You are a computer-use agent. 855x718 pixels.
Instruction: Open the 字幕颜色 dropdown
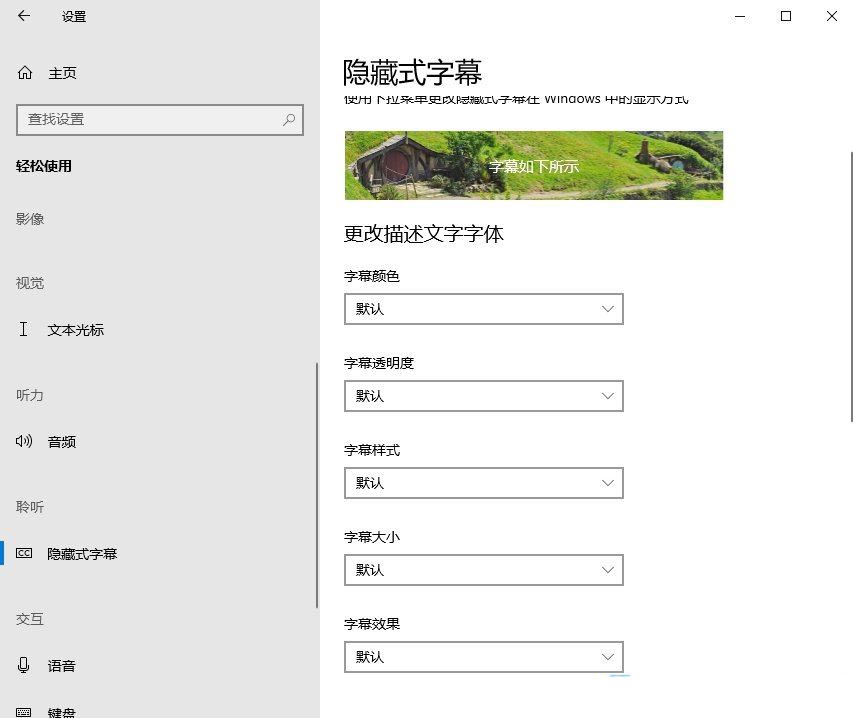point(483,309)
